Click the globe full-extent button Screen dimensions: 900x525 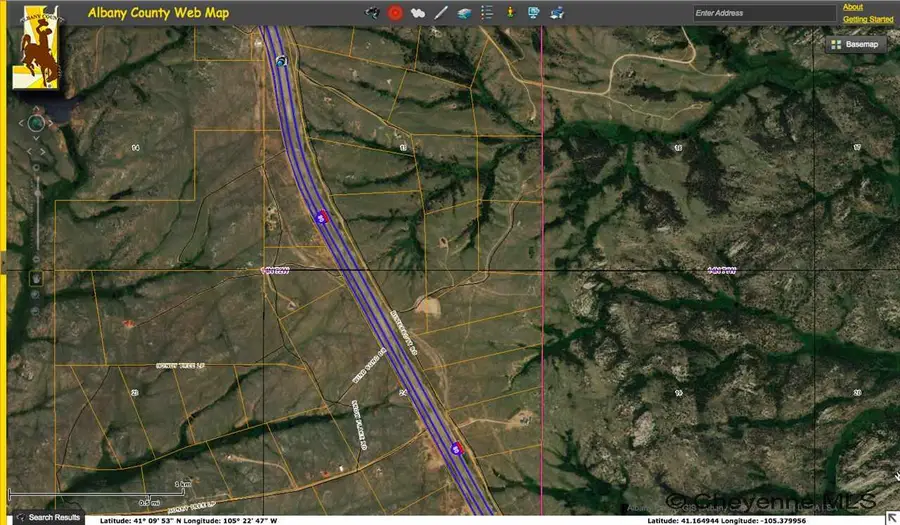click(36, 123)
